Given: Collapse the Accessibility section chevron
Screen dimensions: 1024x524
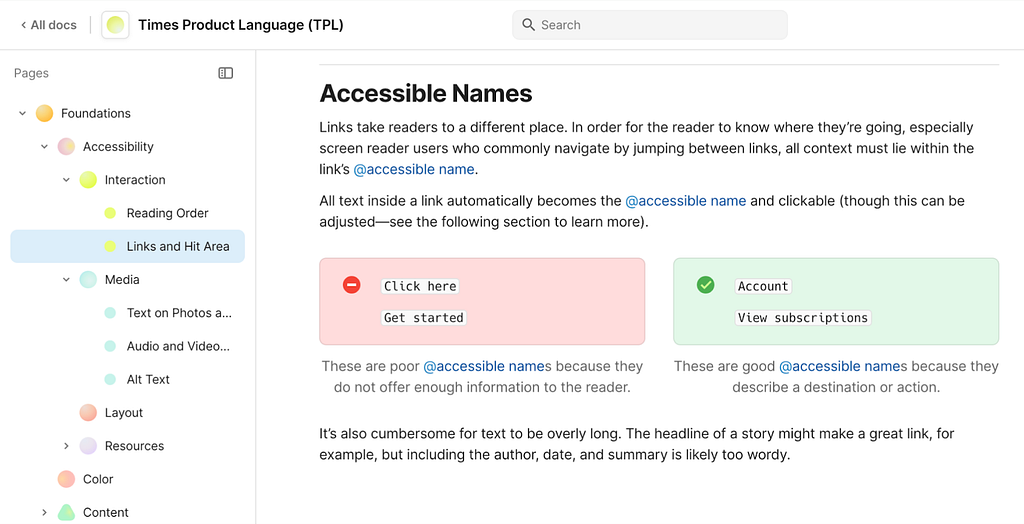Looking at the screenshot, I should tap(44, 146).
